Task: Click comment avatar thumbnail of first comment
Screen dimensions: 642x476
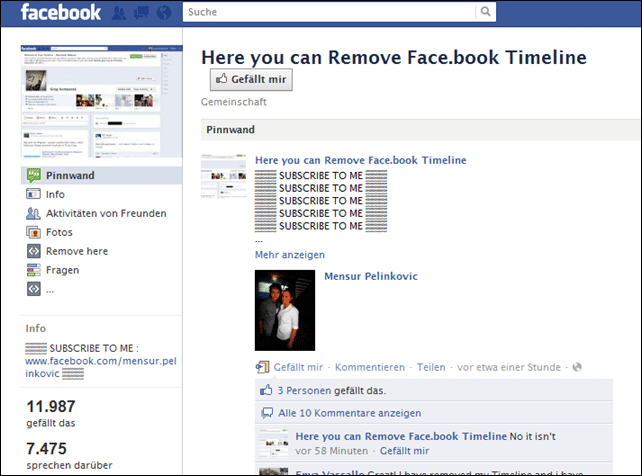Action: pos(274,443)
